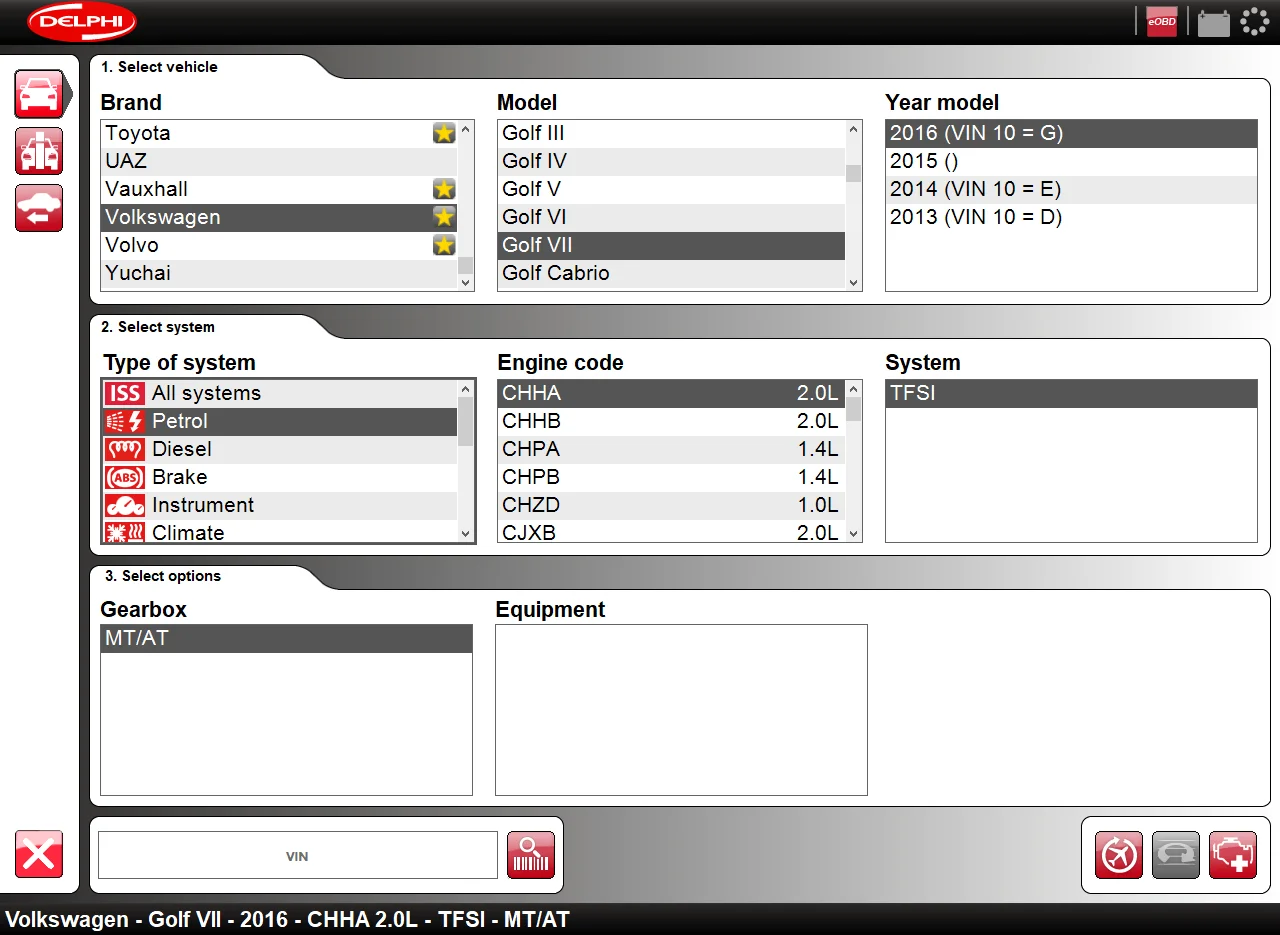Choose Petrol system type
This screenshot has width=1280, height=935.
(280, 421)
